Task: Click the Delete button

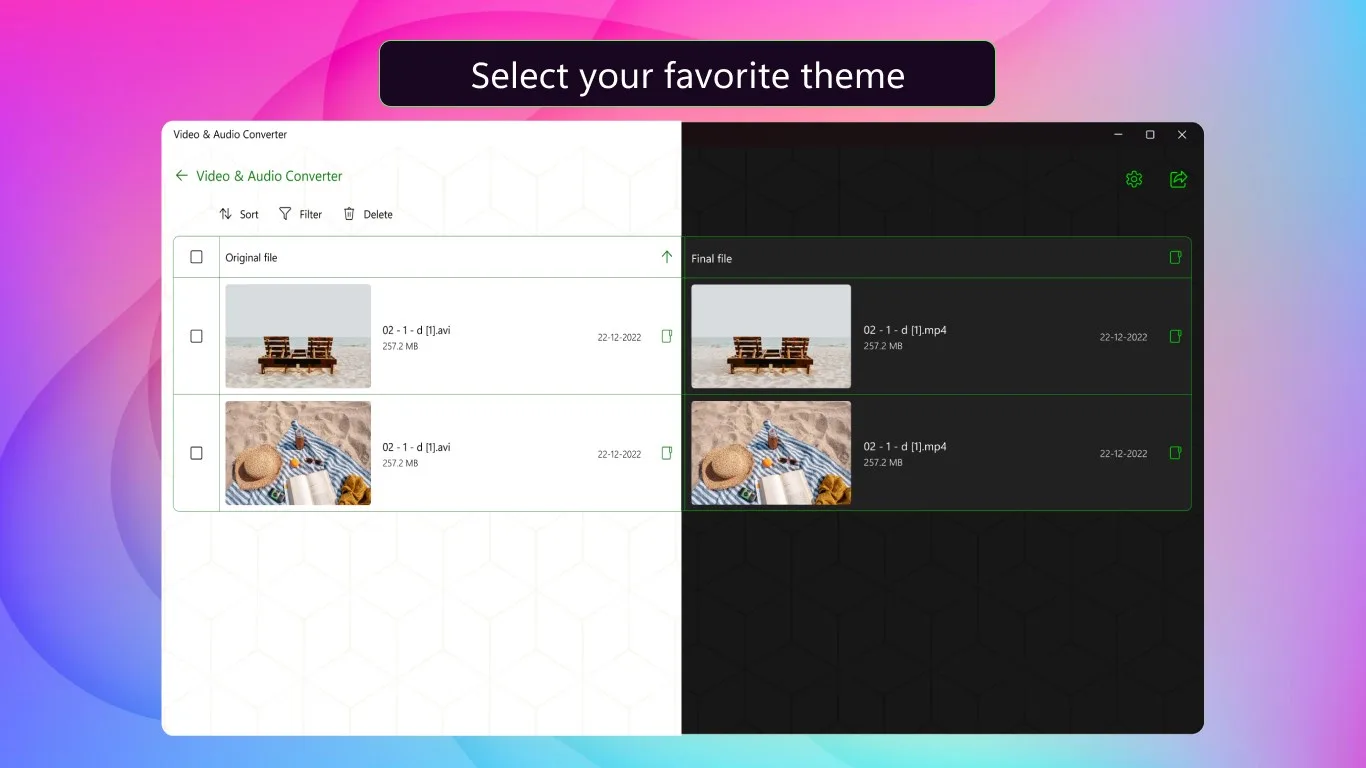Action: coord(368,214)
